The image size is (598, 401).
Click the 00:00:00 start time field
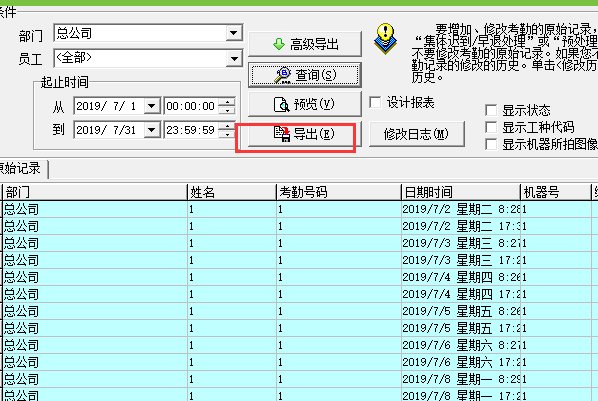192,106
